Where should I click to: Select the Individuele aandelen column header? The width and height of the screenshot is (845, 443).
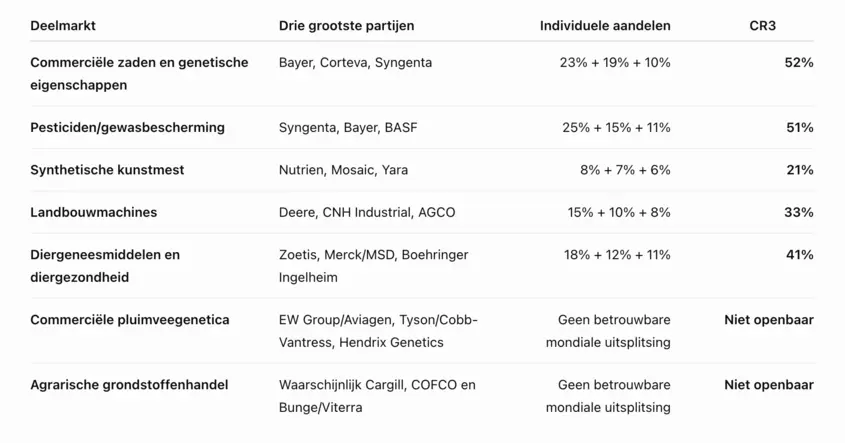(x=605, y=26)
